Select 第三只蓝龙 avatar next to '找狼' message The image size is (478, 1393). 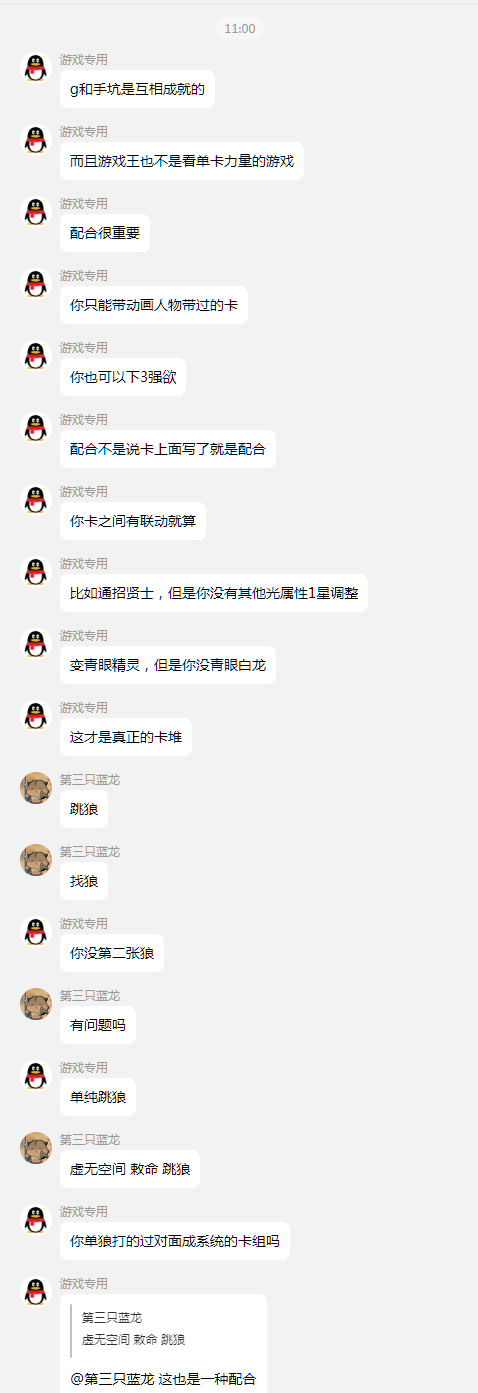pos(36,860)
